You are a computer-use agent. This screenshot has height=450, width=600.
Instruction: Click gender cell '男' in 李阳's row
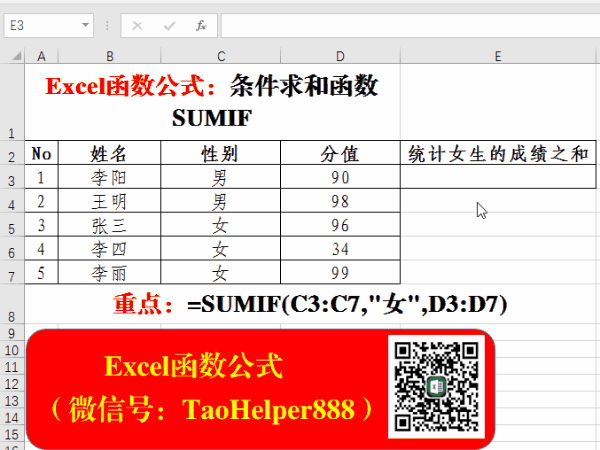(221, 177)
